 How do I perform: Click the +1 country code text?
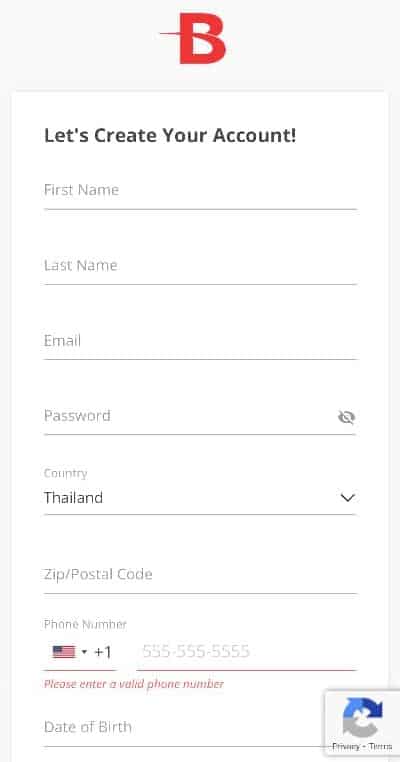coord(103,652)
